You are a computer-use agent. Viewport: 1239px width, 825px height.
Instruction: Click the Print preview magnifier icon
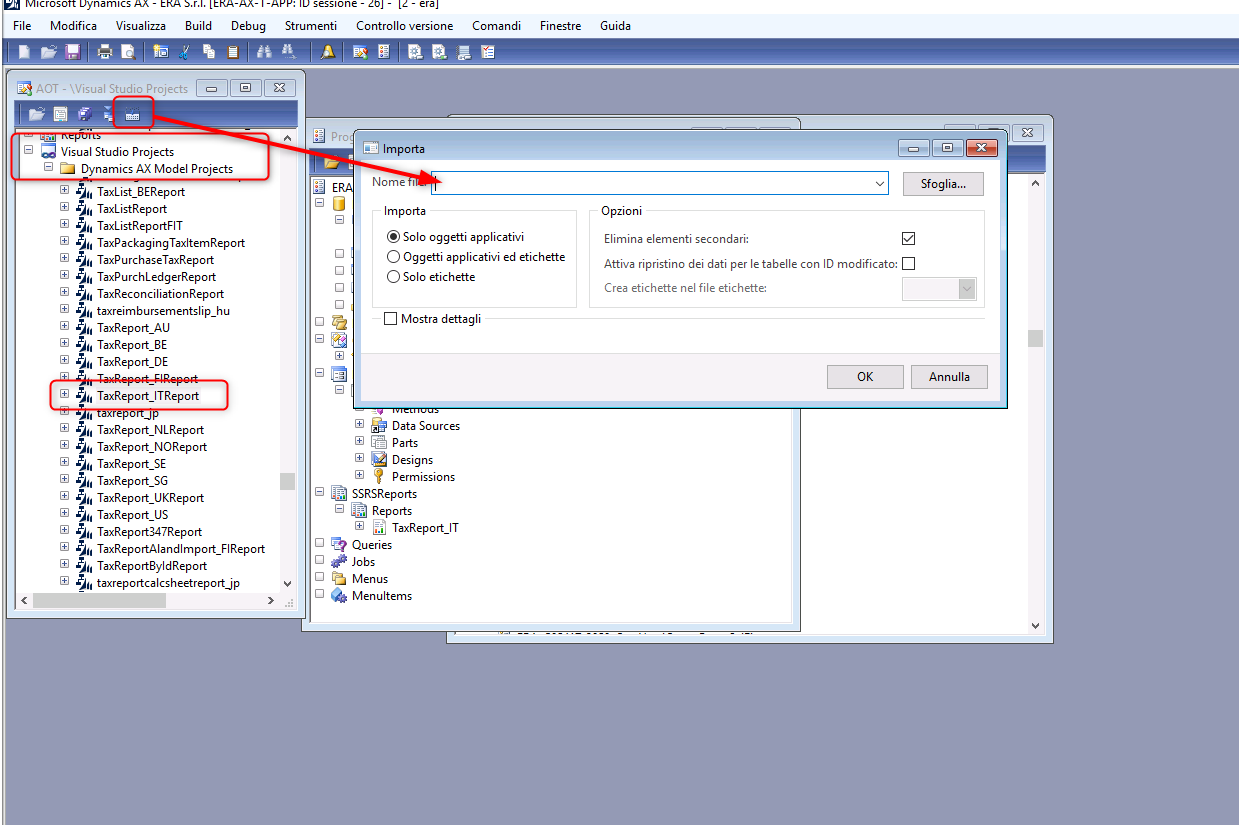tap(127, 51)
